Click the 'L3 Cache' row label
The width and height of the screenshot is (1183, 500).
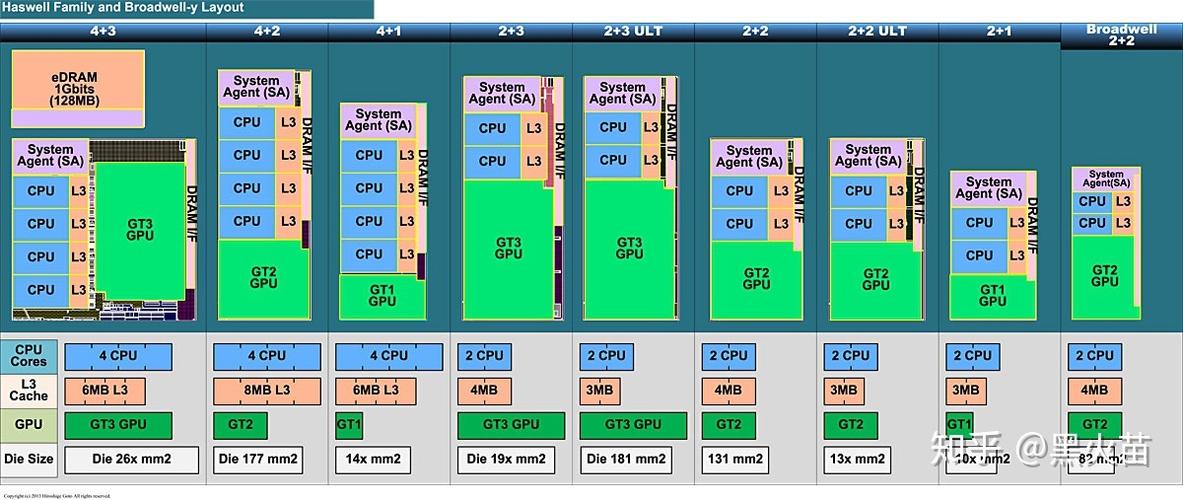coord(29,391)
